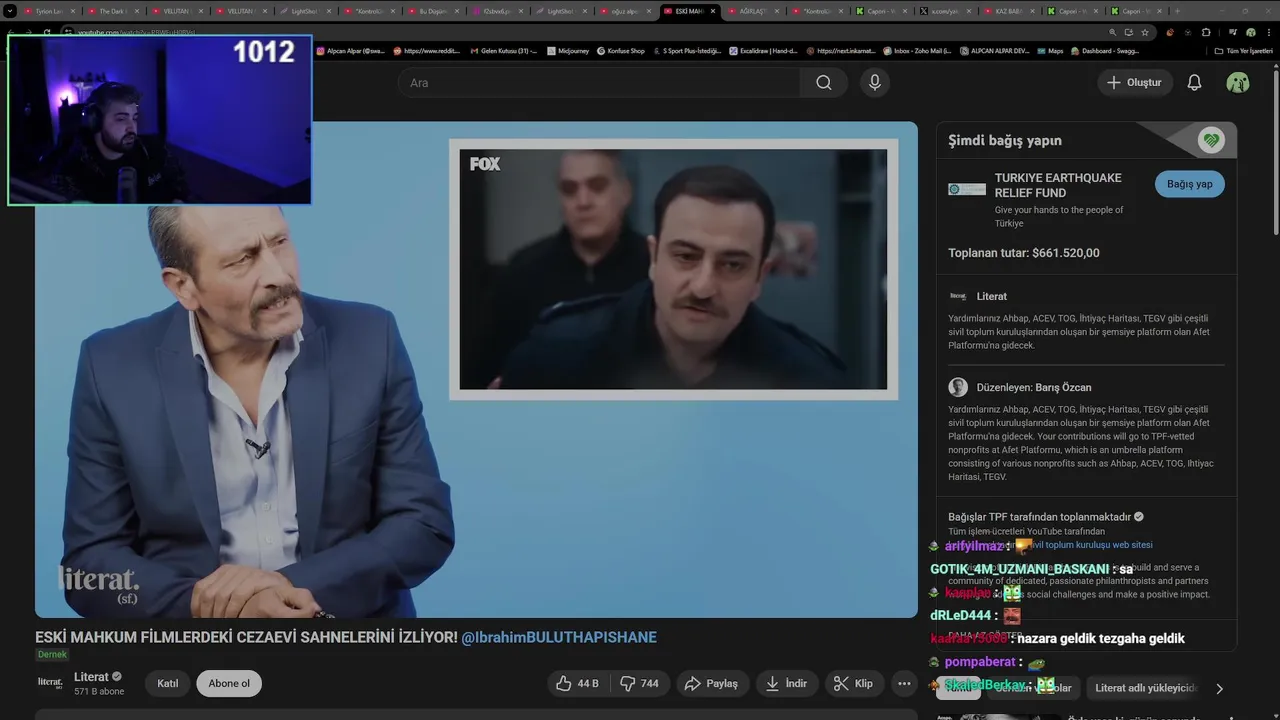This screenshot has width=1280, height=720.
Task: Open the Alpcan Alpar Instagram bookmark
Action: [x=352, y=51]
